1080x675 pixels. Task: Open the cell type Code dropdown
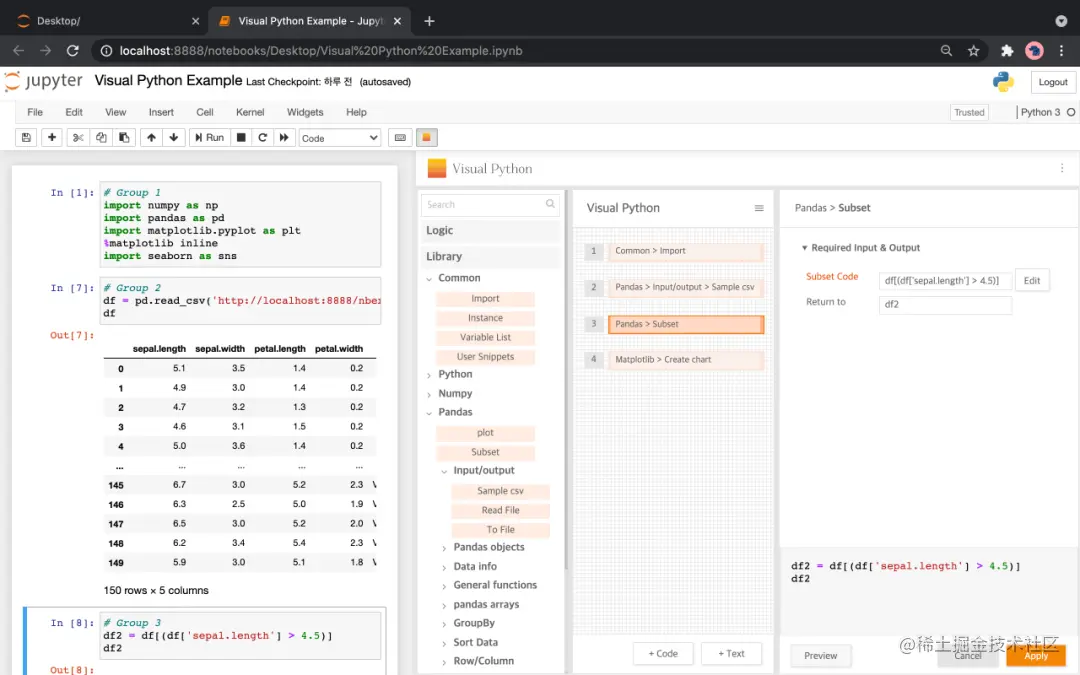340,138
